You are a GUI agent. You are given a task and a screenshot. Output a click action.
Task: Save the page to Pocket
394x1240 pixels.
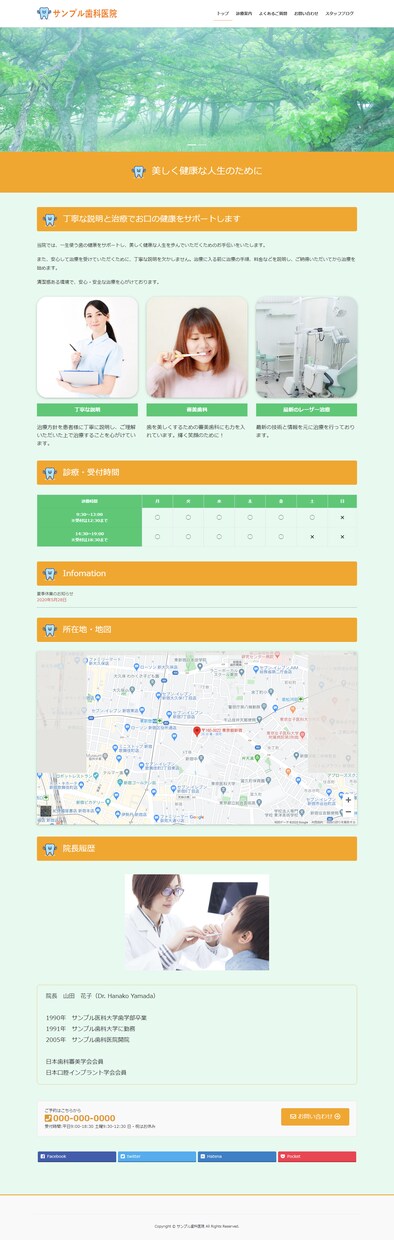coord(317,1156)
